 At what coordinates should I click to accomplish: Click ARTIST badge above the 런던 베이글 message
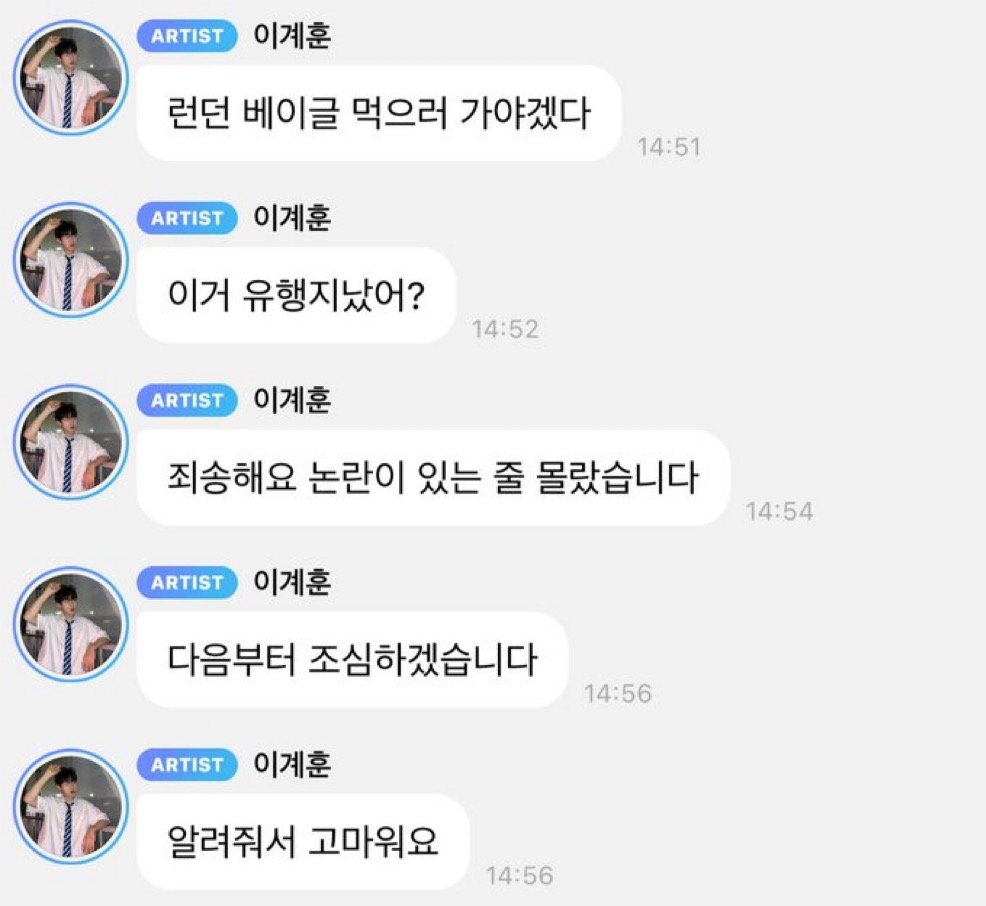(x=187, y=36)
